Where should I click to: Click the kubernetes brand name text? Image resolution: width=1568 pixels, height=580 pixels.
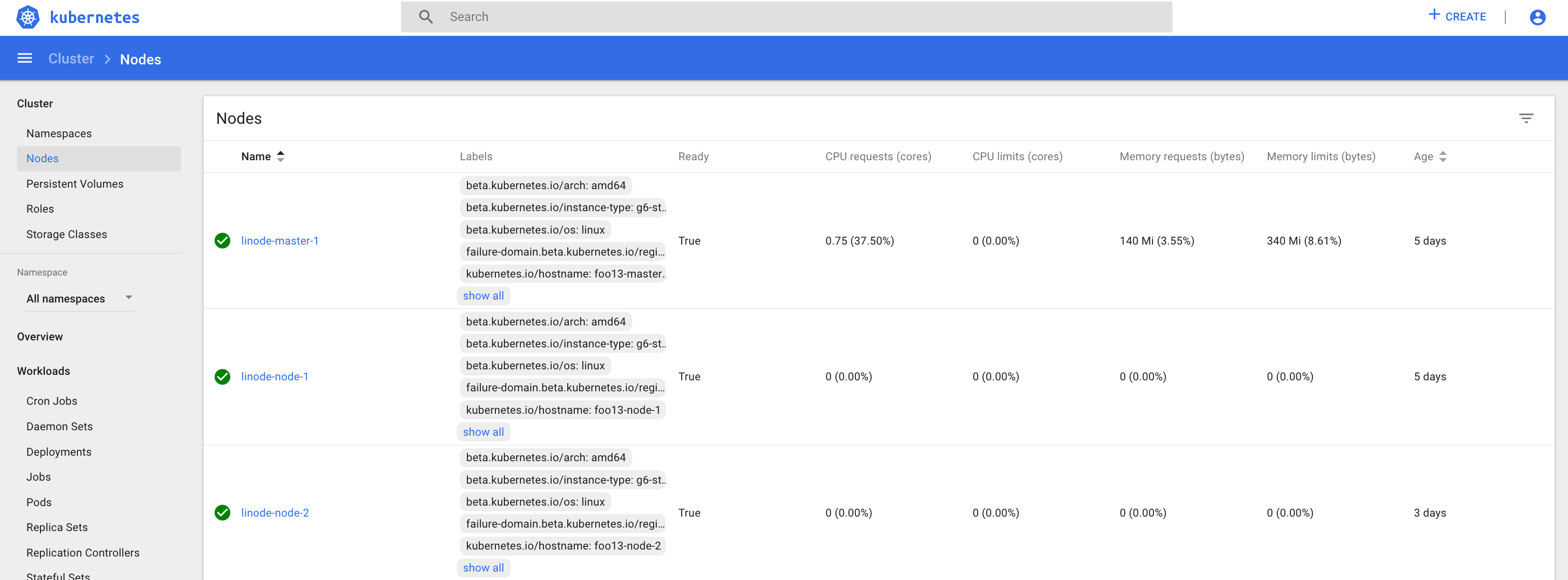(x=94, y=17)
